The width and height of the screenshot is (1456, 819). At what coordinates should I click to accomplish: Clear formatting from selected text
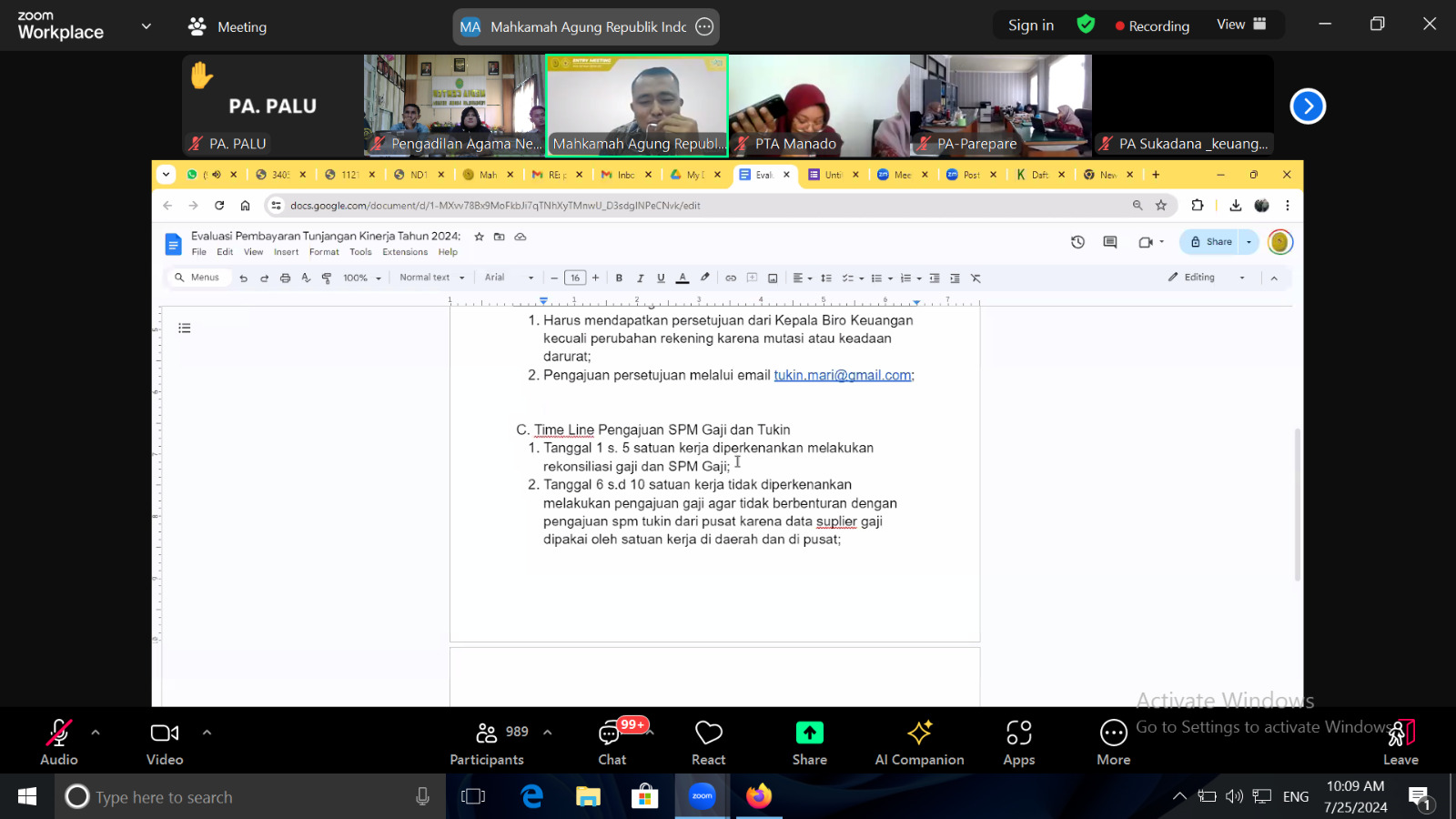click(x=976, y=278)
